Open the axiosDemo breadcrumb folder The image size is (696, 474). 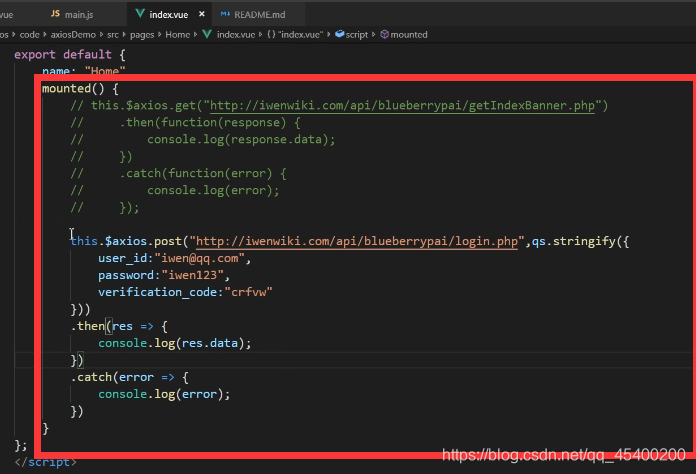[x=73, y=35]
